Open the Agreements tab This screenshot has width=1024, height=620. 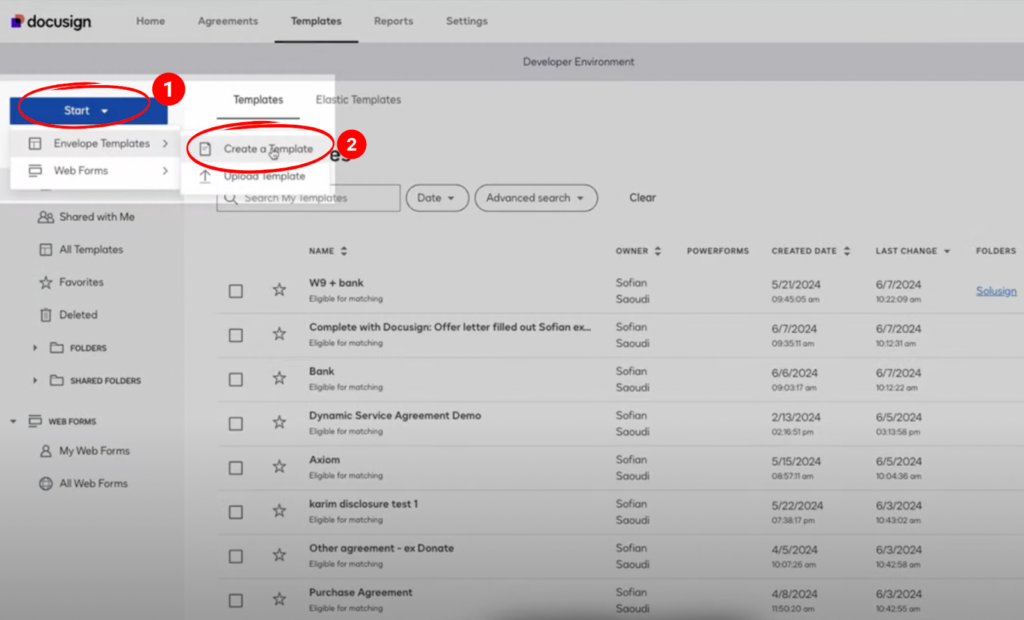tap(228, 21)
